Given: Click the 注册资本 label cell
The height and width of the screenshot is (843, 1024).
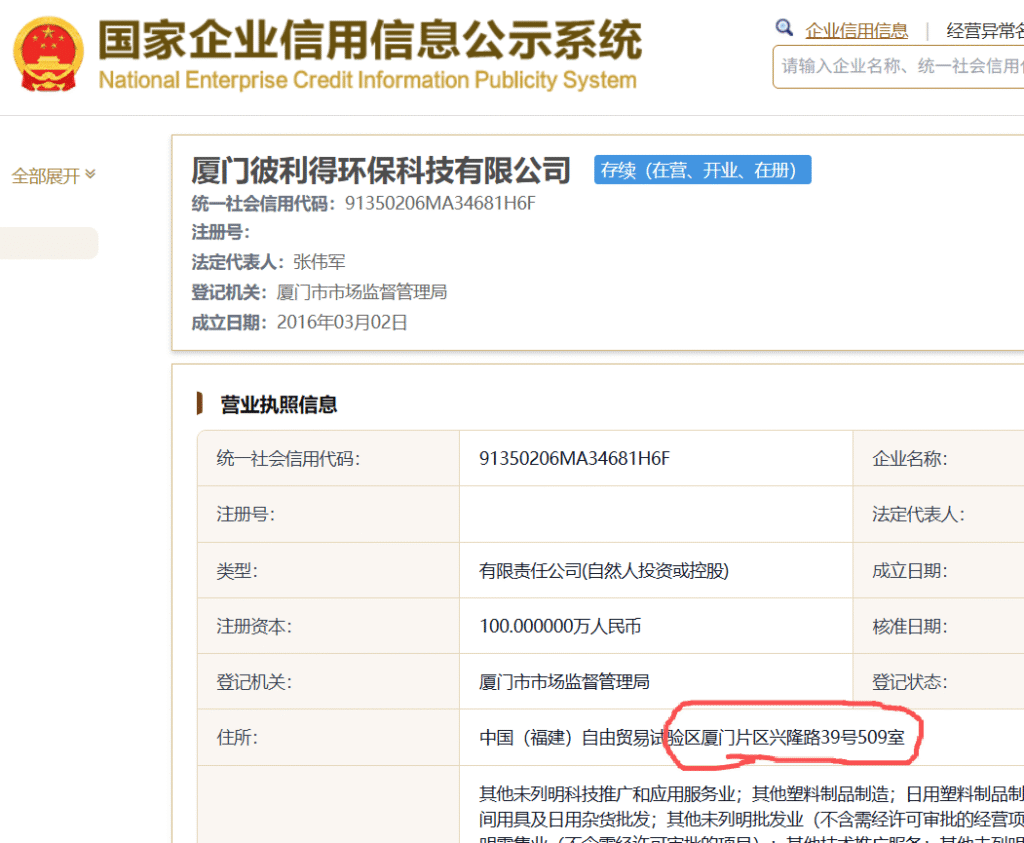Looking at the screenshot, I should point(328,626).
